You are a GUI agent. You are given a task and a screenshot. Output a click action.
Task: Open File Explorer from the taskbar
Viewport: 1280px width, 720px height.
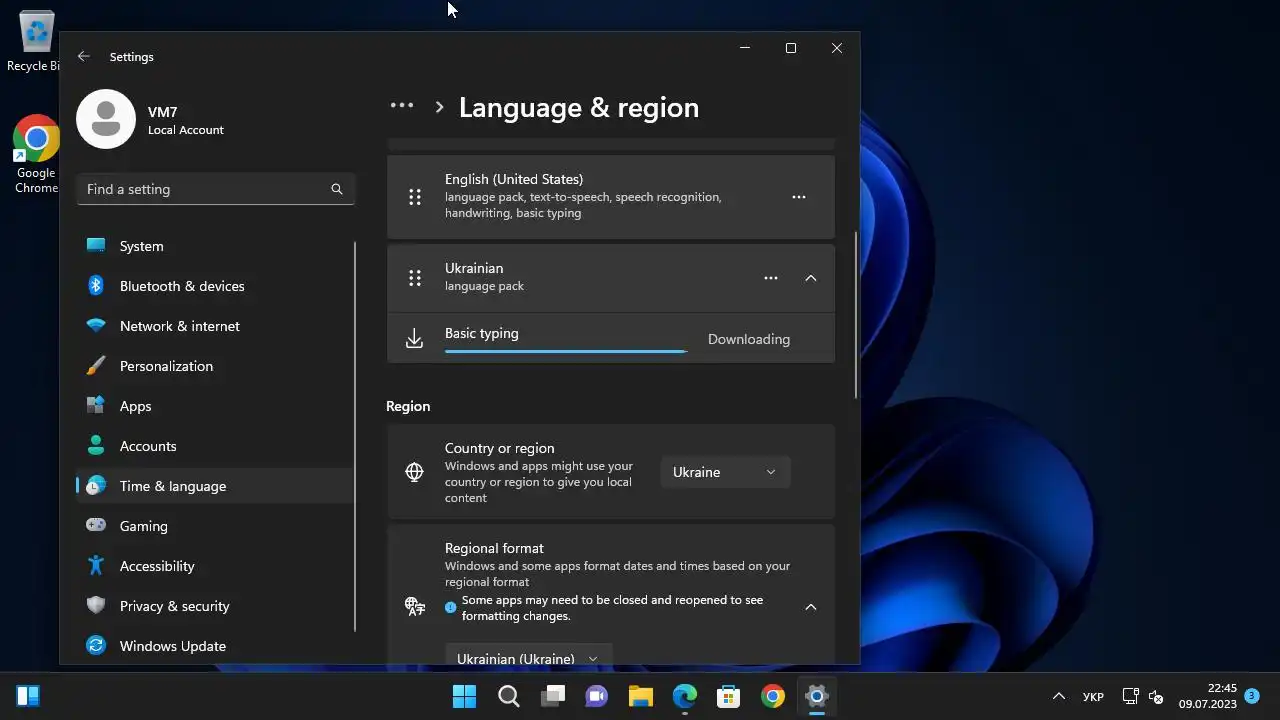641,696
